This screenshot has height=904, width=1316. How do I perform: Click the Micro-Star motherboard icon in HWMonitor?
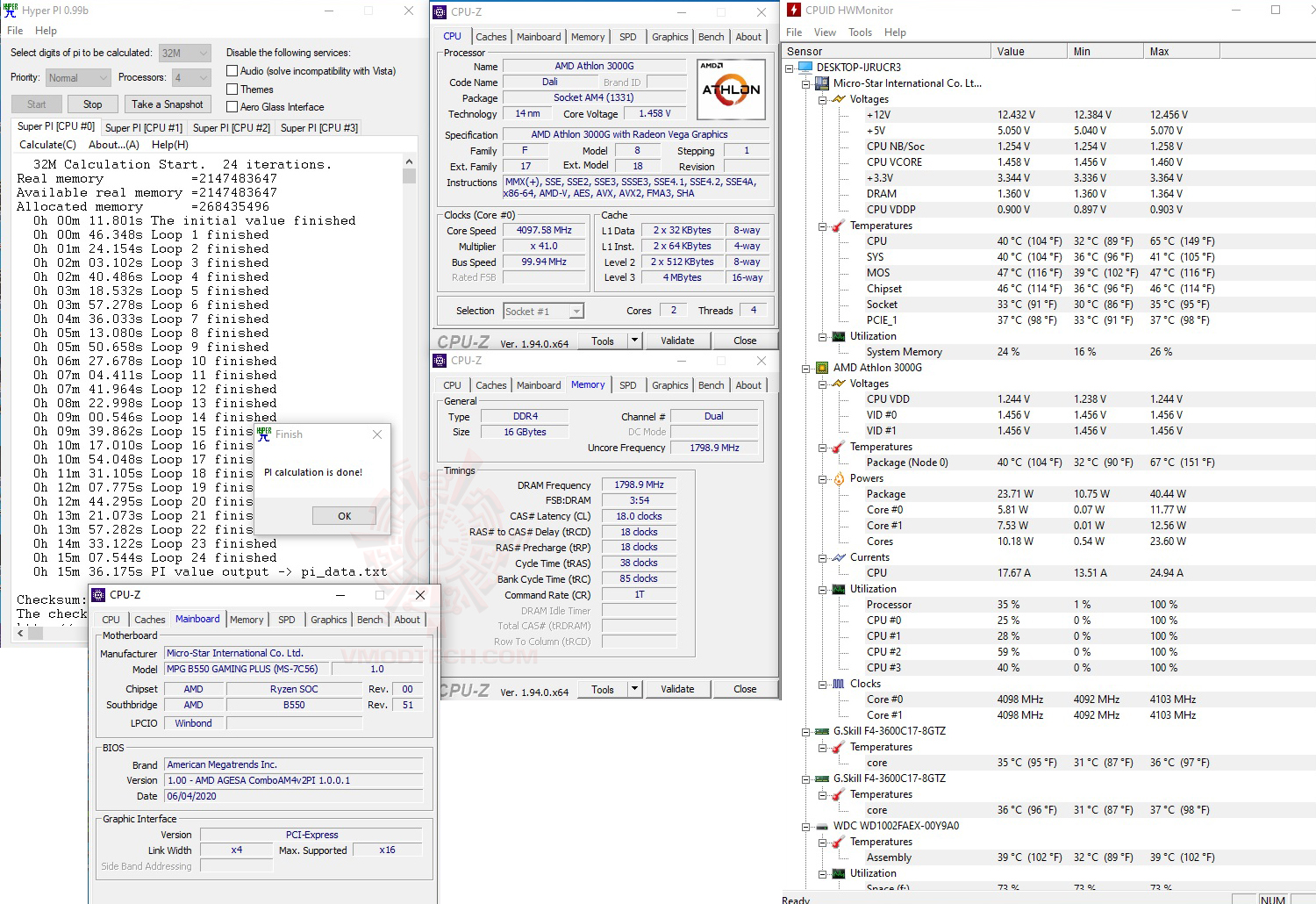click(822, 83)
